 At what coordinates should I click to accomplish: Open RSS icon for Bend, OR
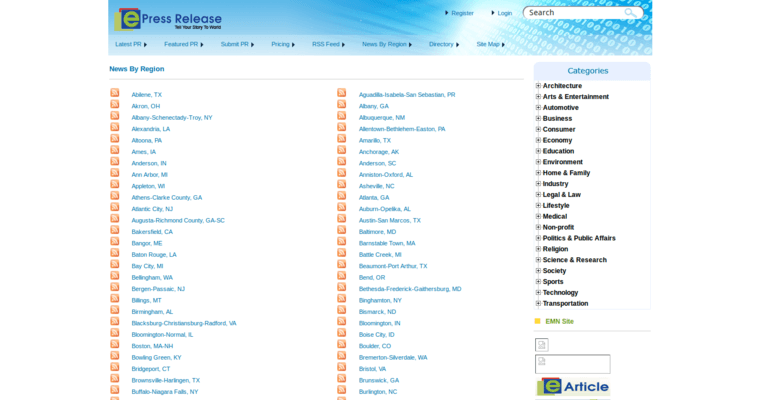(x=342, y=275)
